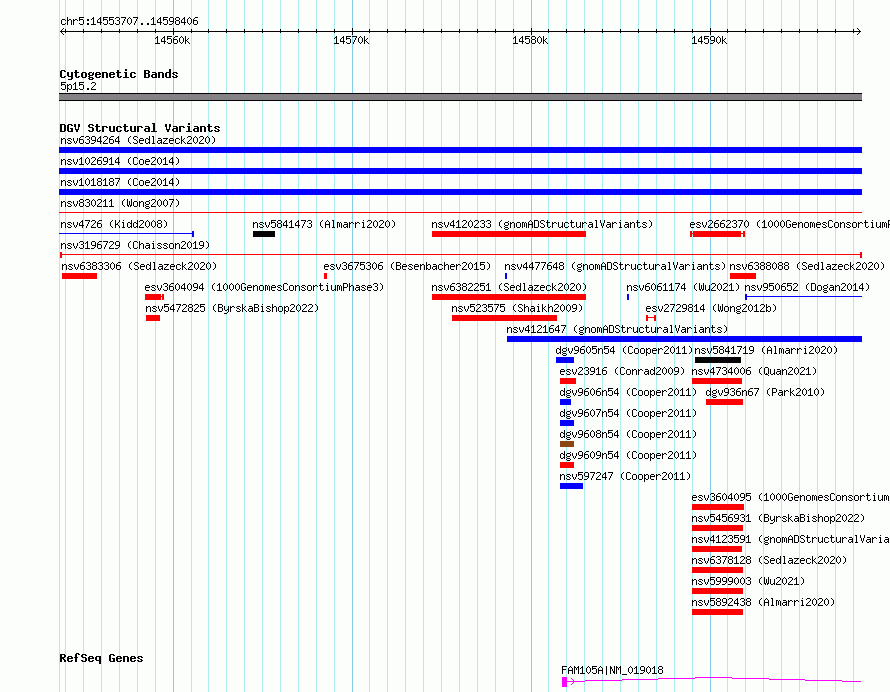Click the 14580k ruler position label

coord(530,40)
